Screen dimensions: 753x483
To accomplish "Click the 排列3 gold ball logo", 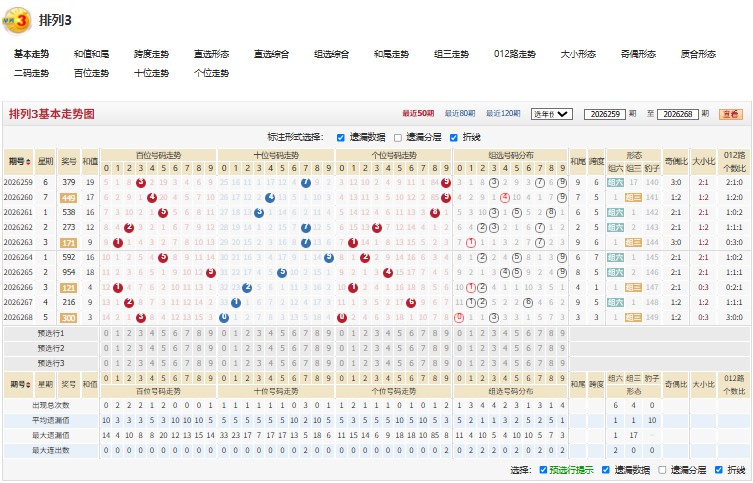I will click(x=17, y=21).
